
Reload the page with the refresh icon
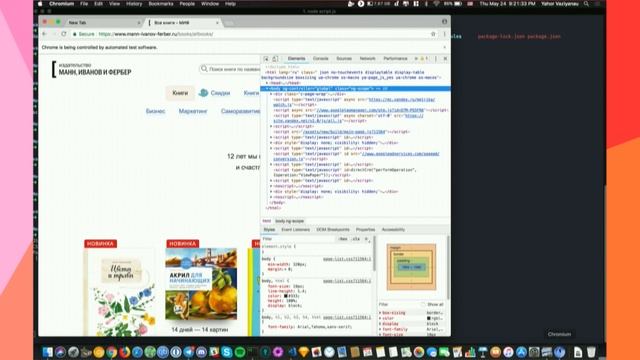tap(64, 34)
